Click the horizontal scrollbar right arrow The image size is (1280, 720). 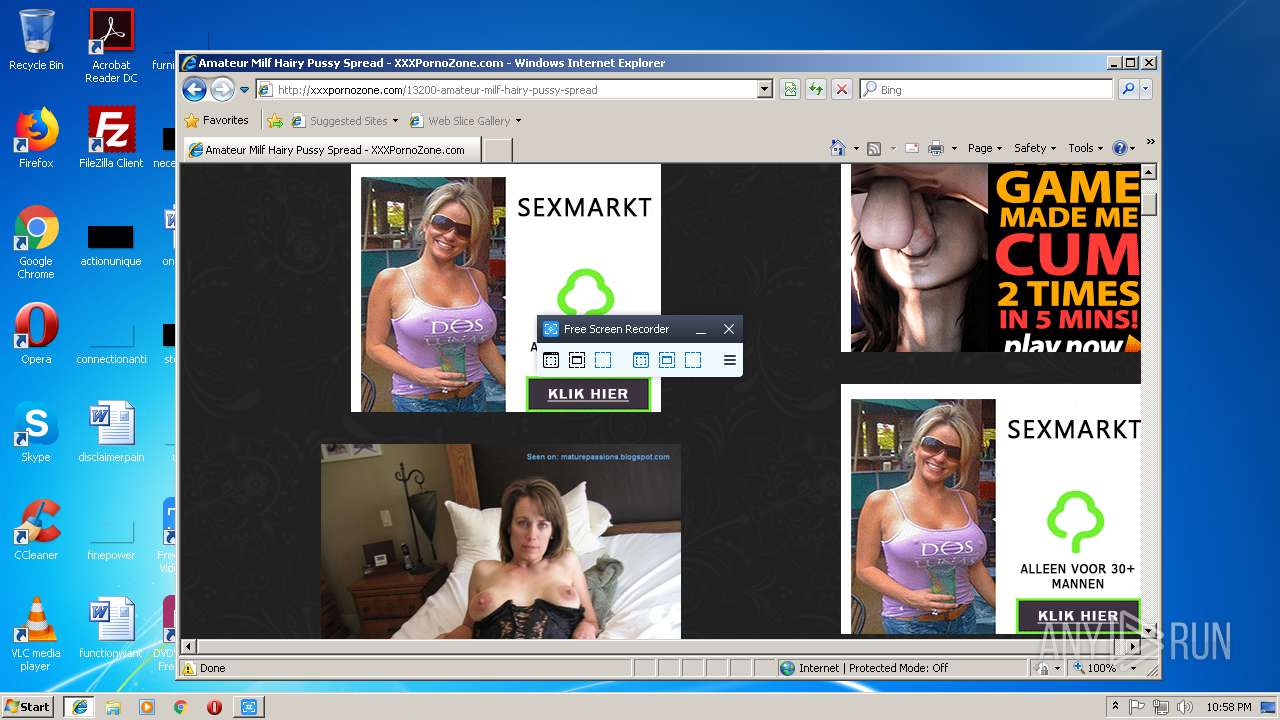[1134, 646]
